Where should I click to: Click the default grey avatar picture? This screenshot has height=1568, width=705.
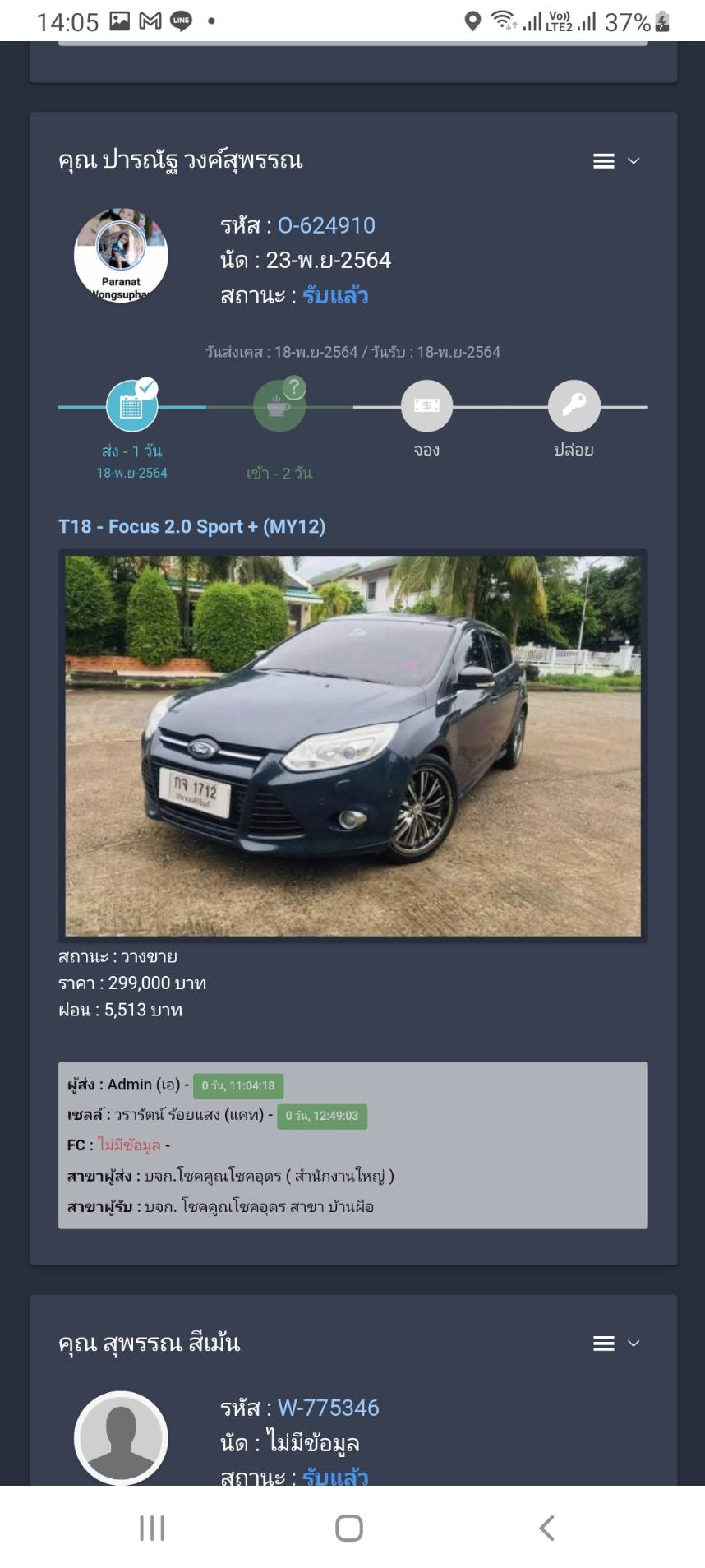(121, 1438)
